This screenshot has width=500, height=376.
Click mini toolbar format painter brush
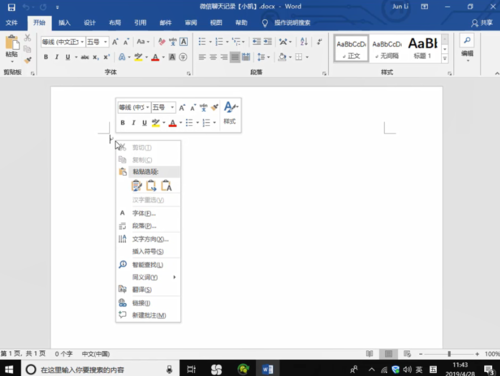click(215, 107)
